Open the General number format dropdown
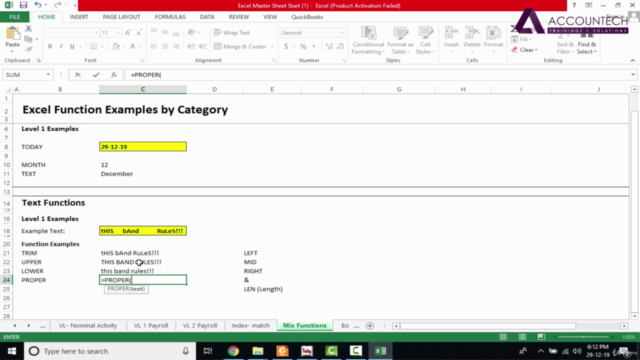The height and width of the screenshot is (360, 640). click(342, 33)
